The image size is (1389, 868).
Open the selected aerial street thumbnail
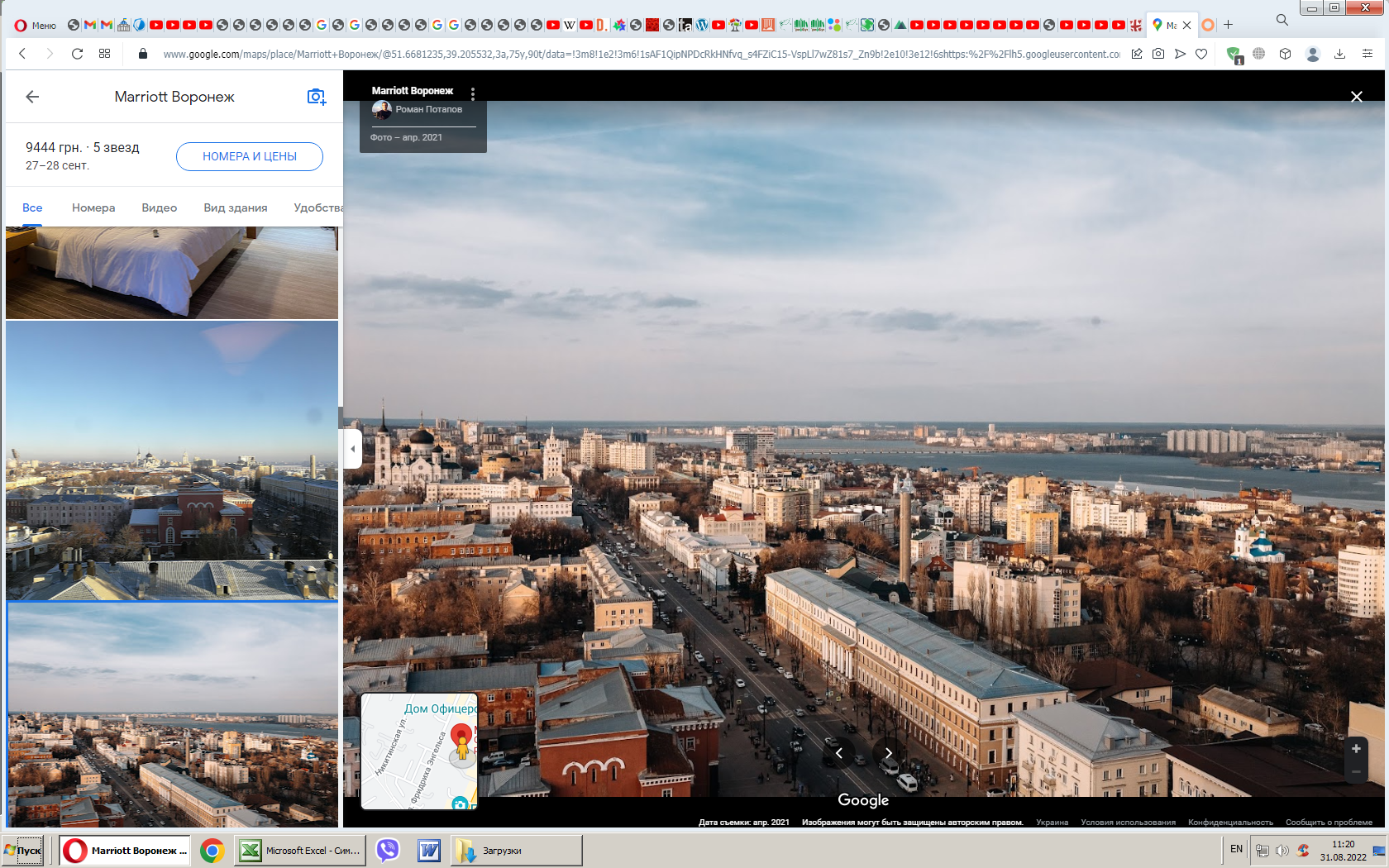172,714
